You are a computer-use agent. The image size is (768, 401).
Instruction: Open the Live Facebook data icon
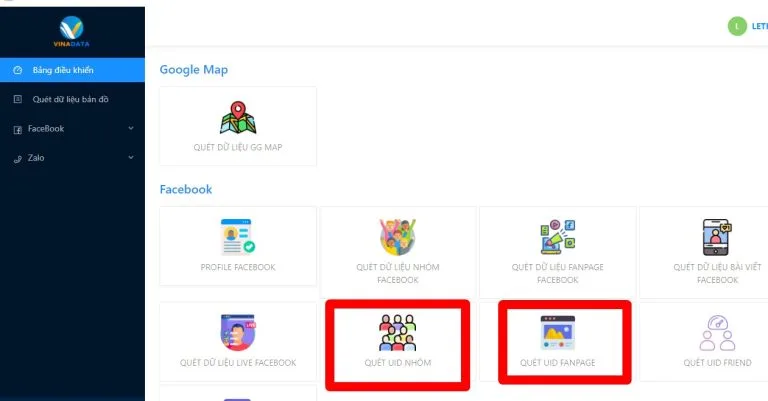coord(238,332)
